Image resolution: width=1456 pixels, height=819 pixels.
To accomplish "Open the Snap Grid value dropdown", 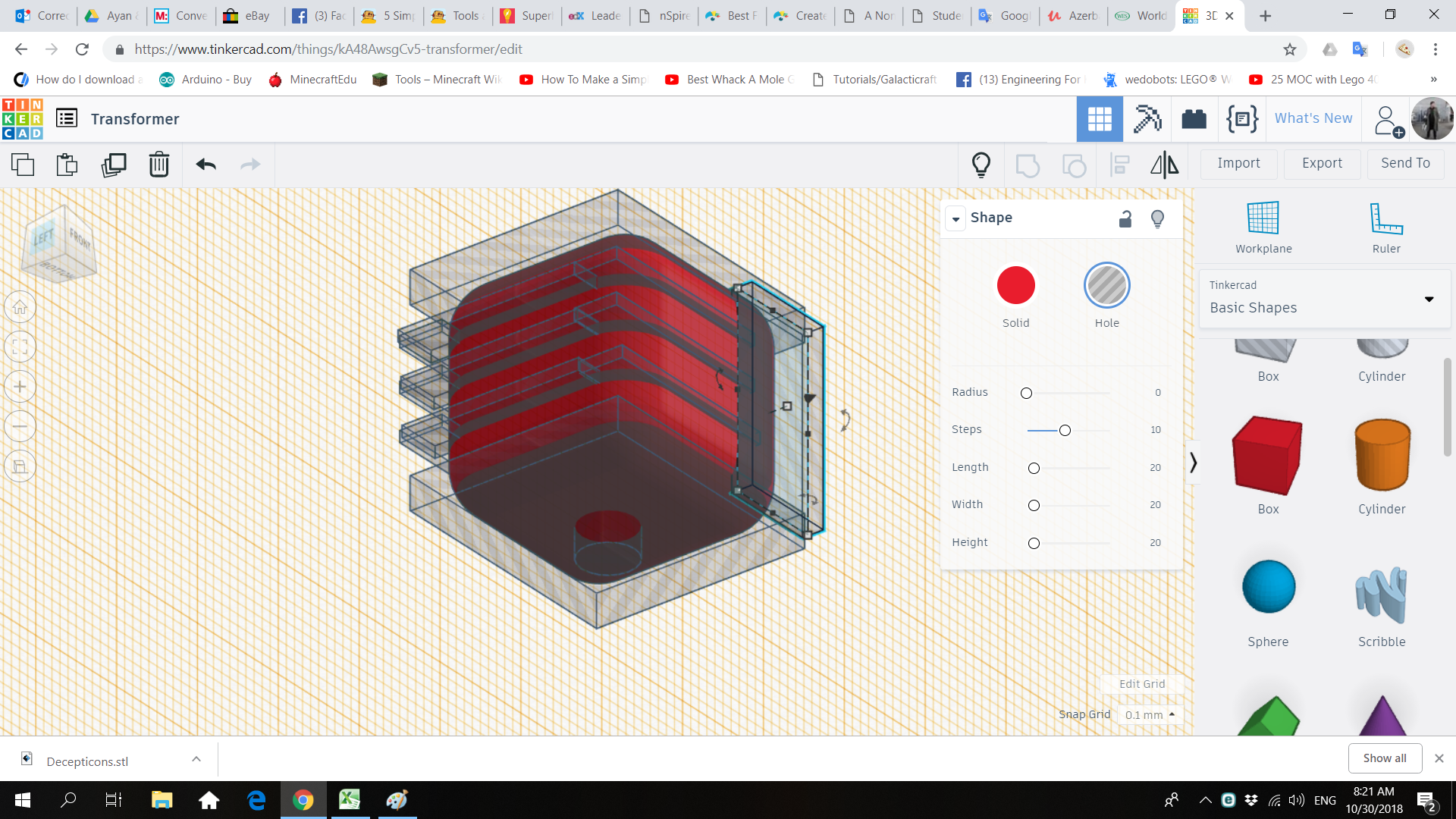I will click(1150, 715).
